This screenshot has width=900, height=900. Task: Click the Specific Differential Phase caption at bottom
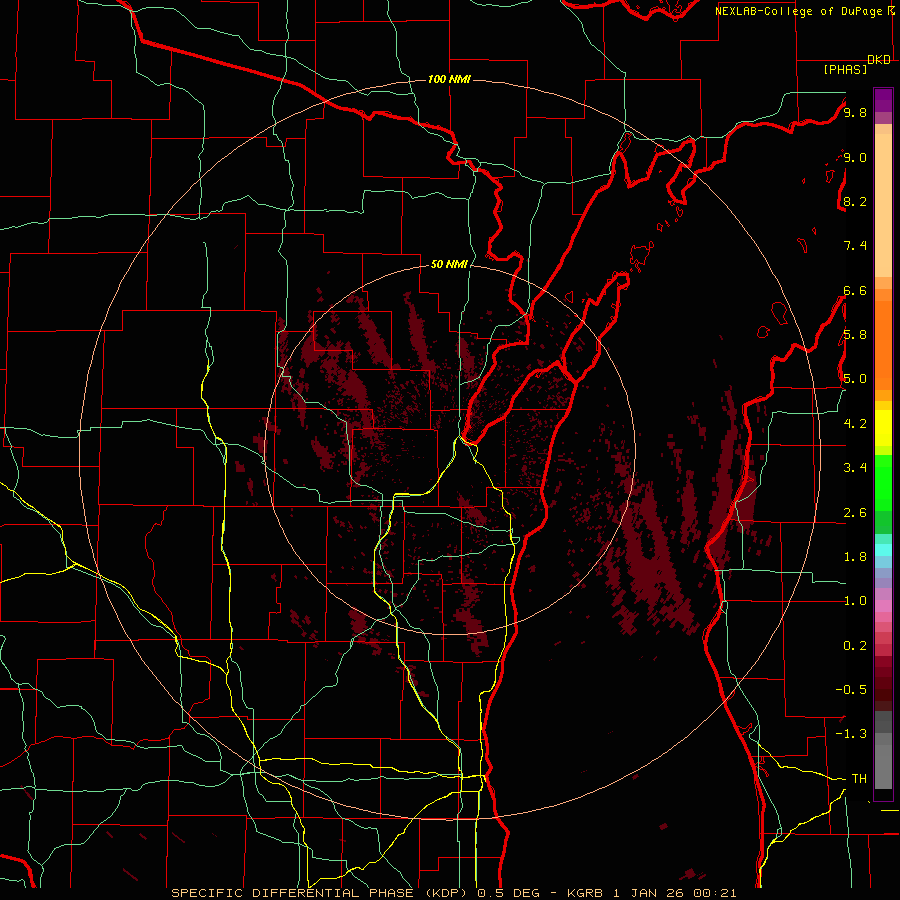453,893
